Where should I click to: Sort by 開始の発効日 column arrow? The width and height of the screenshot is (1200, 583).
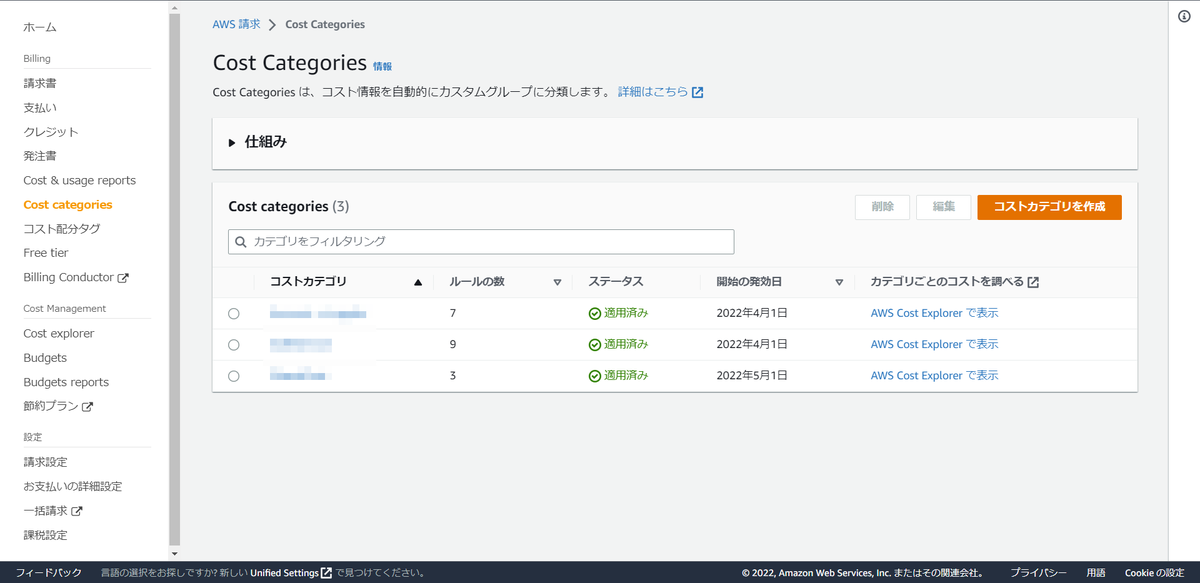(x=839, y=282)
